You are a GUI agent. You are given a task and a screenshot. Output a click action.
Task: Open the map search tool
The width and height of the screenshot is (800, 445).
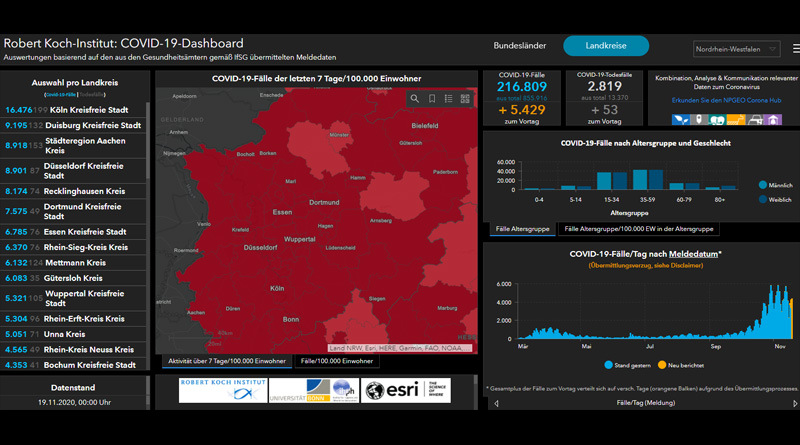coord(415,99)
